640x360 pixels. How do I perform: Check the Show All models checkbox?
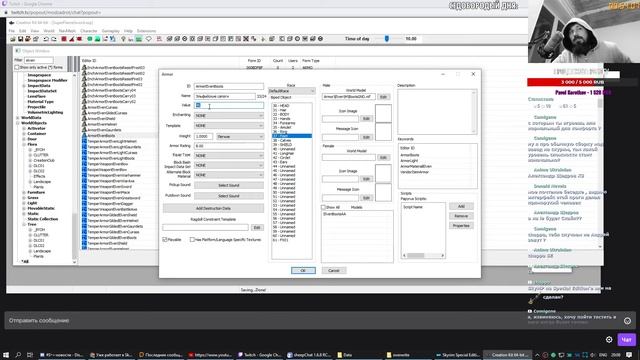pos(324,207)
